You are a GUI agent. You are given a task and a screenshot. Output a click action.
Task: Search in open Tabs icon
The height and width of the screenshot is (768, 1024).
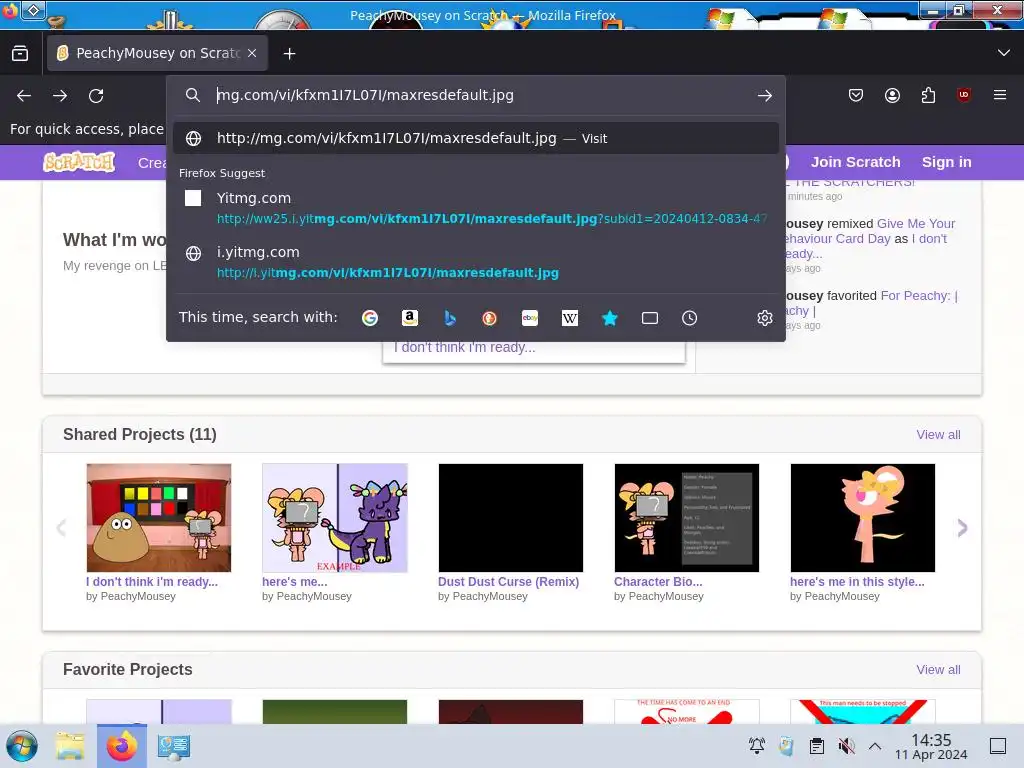tap(650, 318)
